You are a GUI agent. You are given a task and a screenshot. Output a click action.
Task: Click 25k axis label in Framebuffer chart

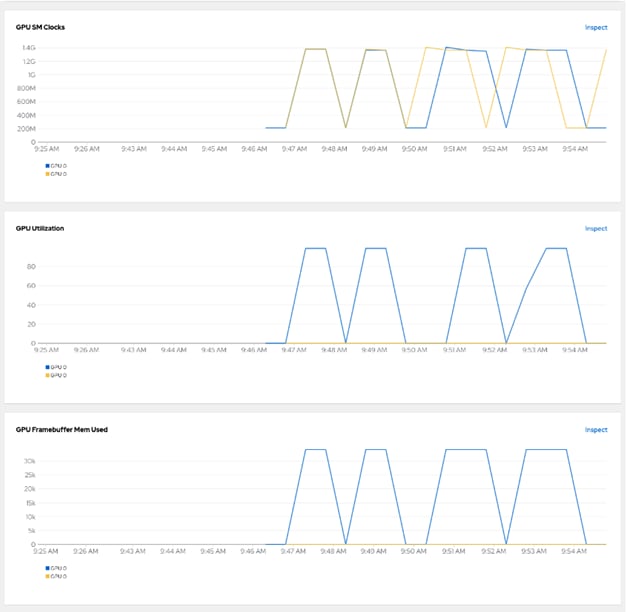(30, 475)
